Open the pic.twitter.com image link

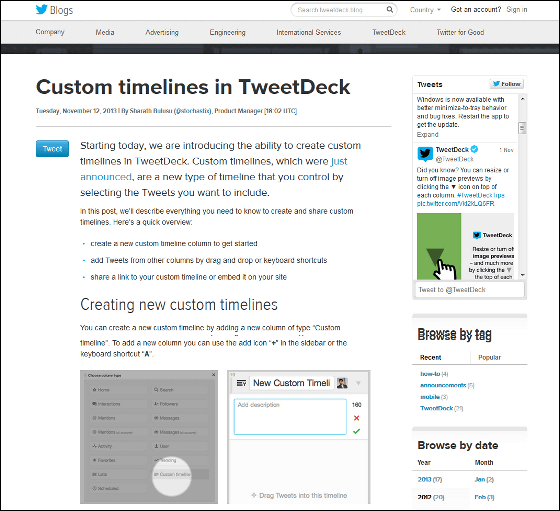pyautogui.click(x=455, y=204)
